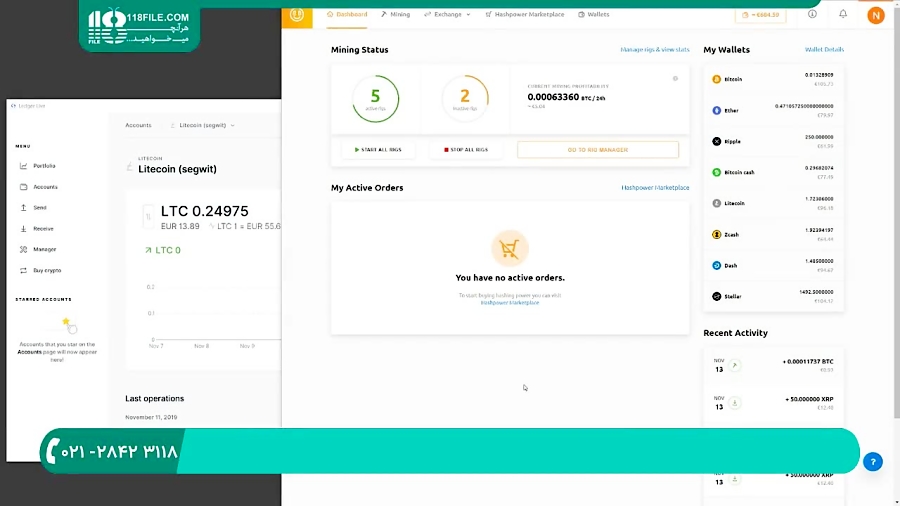Open Portfolio in Ledger Live menu
This screenshot has height=506, width=900.
point(38,166)
